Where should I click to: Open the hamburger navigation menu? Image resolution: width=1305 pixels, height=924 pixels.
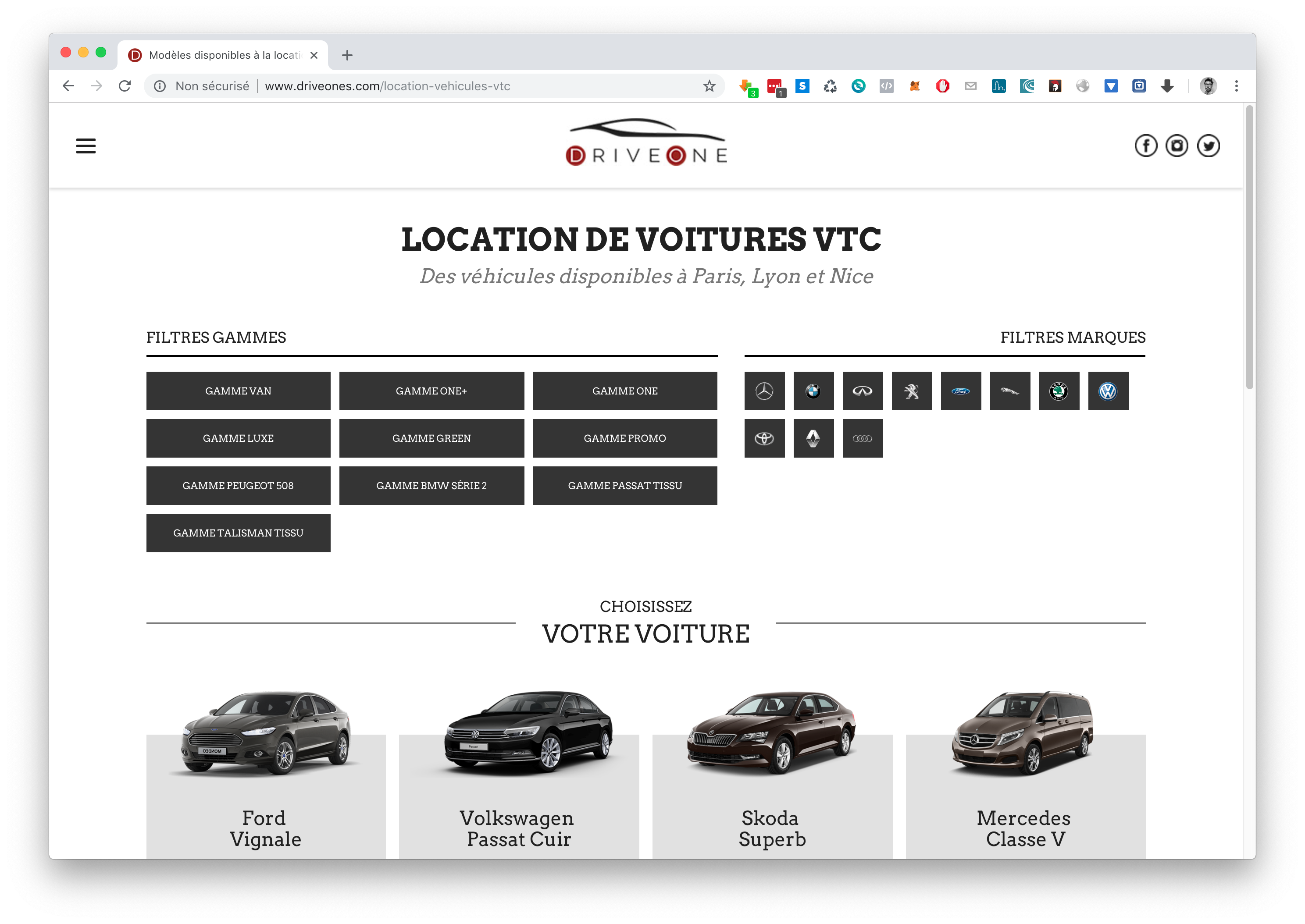click(86, 146)
